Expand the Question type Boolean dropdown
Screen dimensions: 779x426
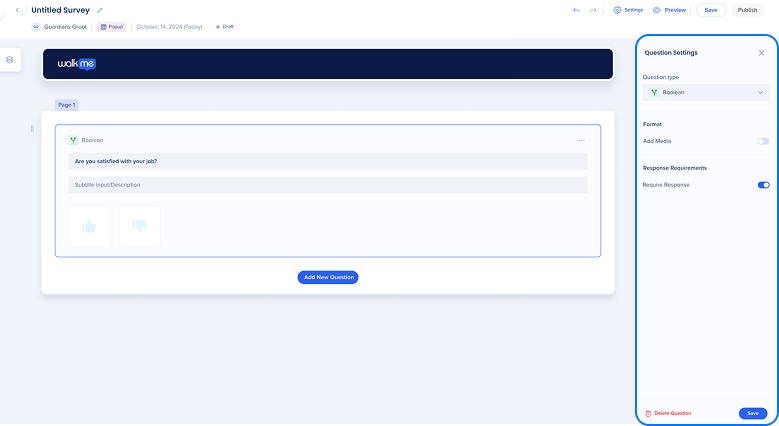tap(705, 92)
